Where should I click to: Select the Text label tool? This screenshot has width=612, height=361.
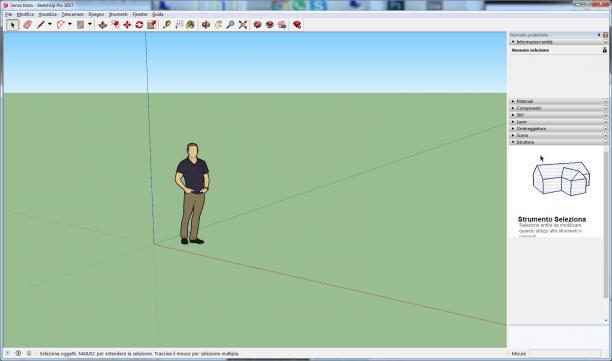click(179, 25)
